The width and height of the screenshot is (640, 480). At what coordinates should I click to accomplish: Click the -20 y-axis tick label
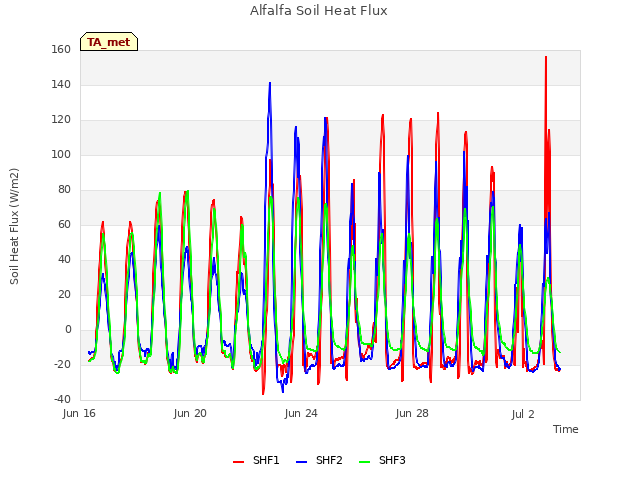(x=62, y=364)
